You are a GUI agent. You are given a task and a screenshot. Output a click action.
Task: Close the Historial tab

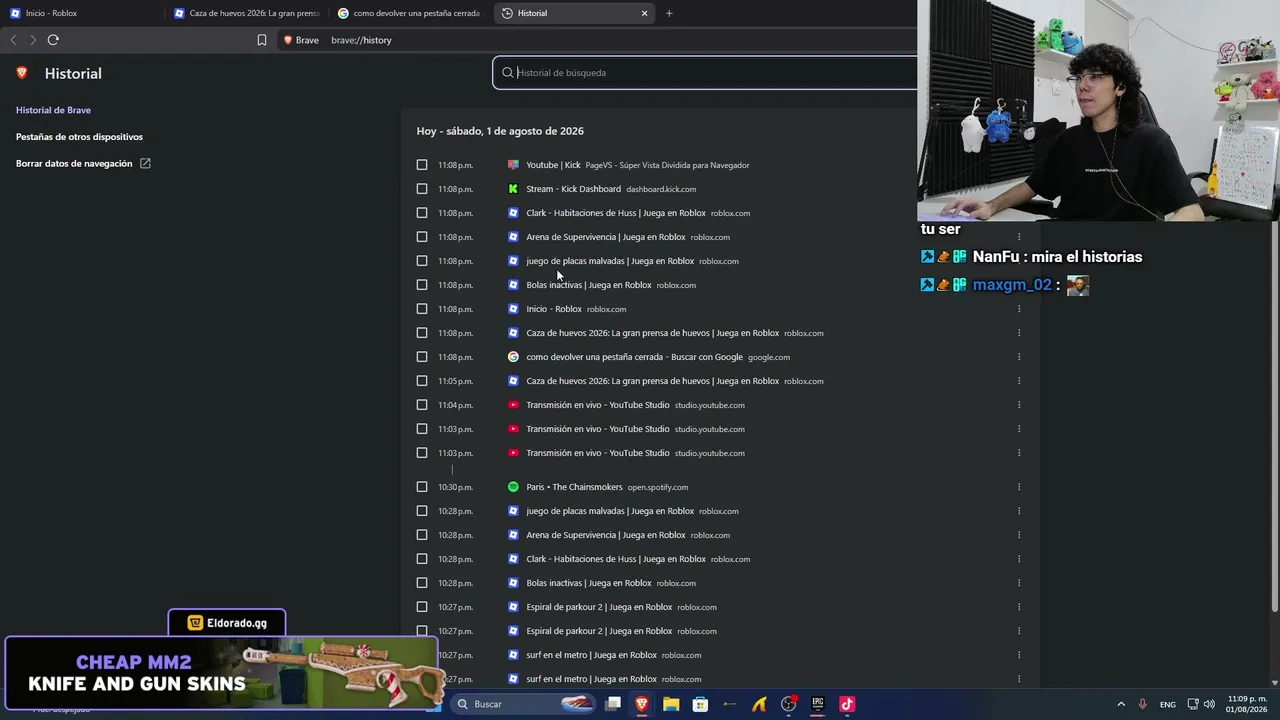coord(644,13)
